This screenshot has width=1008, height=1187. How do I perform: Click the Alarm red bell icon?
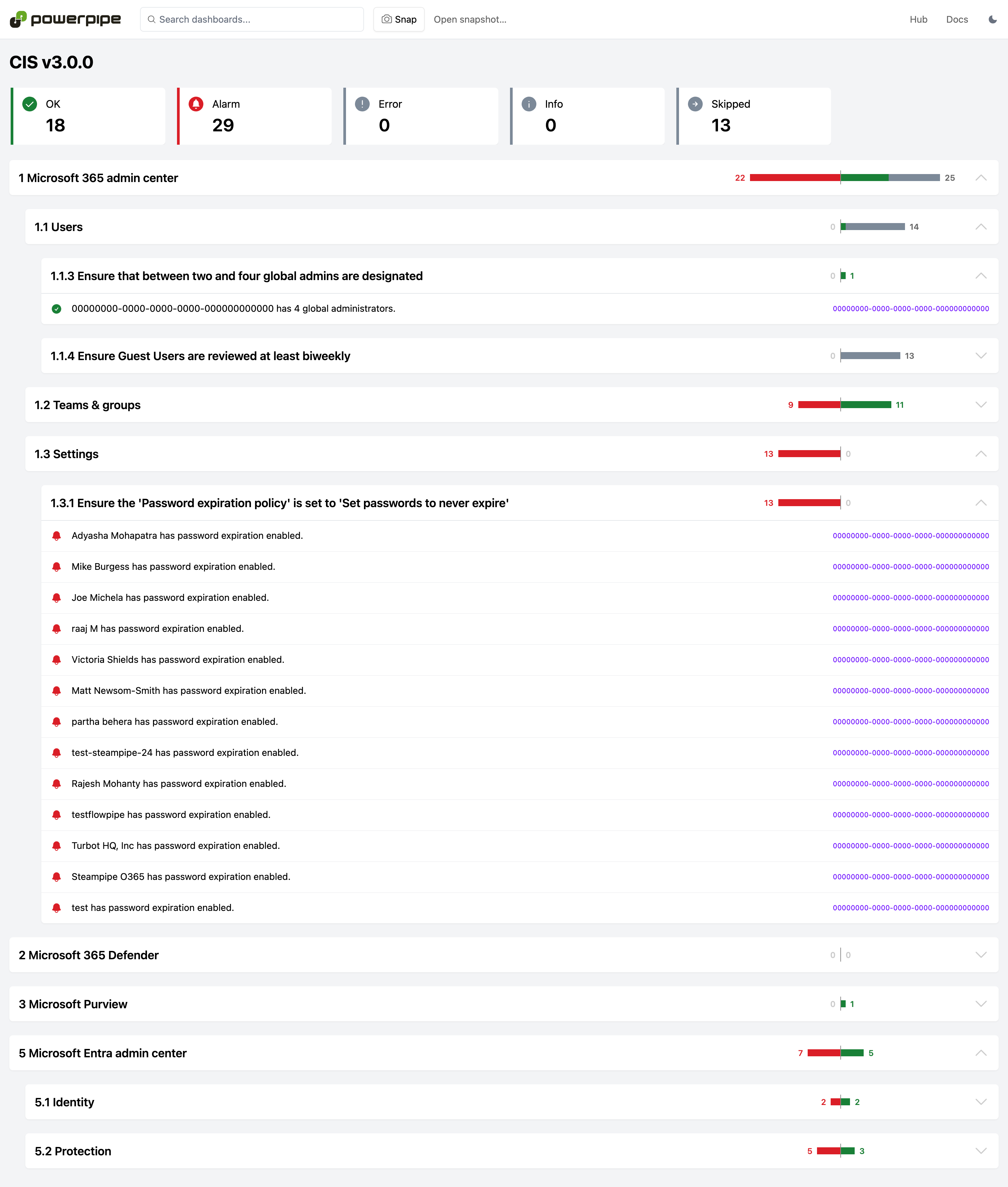coord(196,104)
